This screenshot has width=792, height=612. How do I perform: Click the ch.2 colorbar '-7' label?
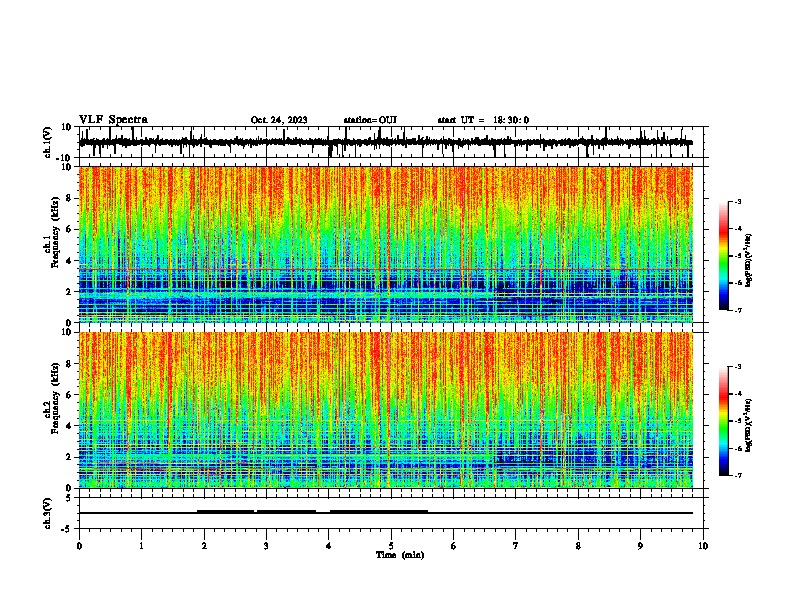coord(737,475)
